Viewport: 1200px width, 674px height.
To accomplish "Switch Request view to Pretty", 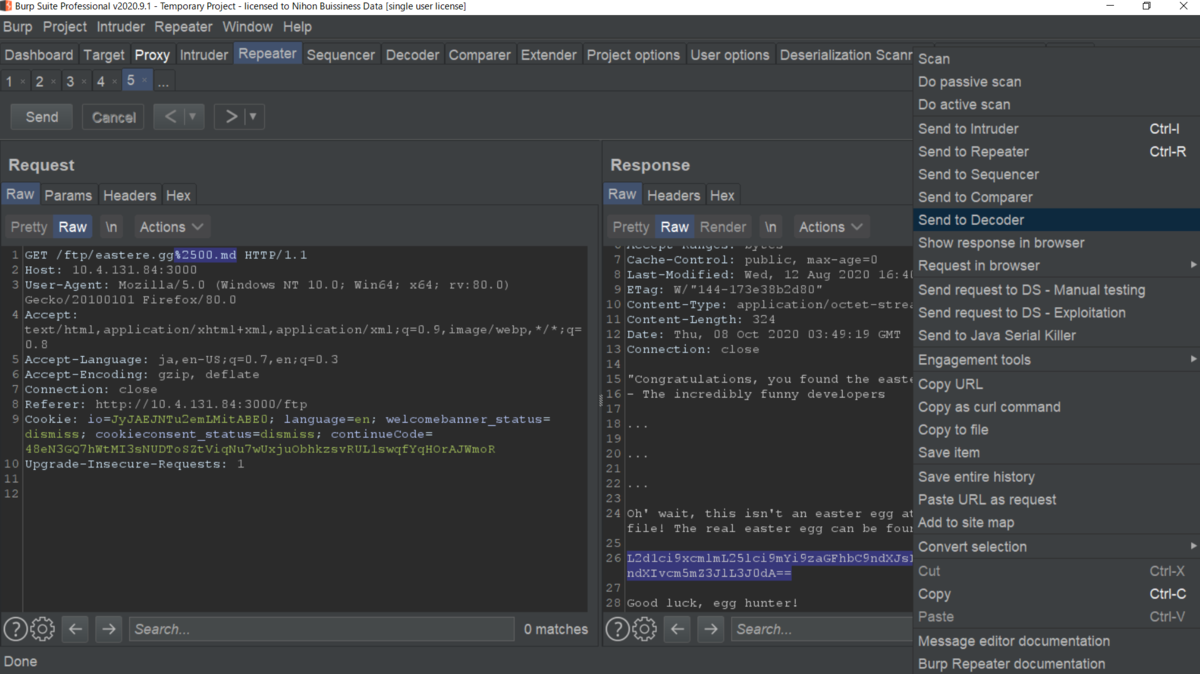I will click(29, 227).
